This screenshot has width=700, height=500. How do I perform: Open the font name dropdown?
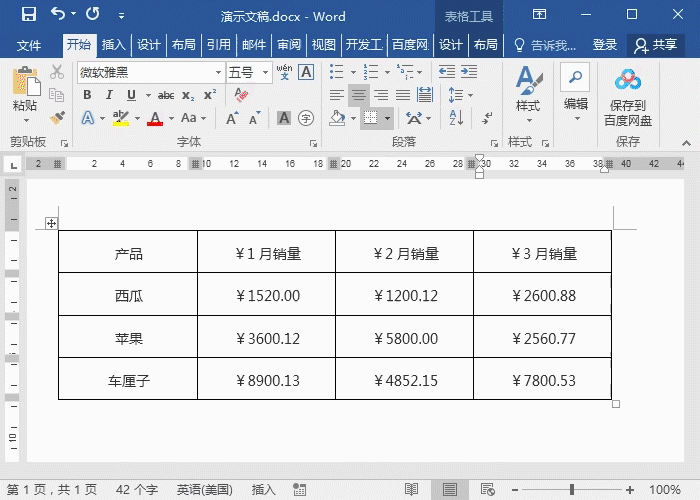[x=218, y=72]
